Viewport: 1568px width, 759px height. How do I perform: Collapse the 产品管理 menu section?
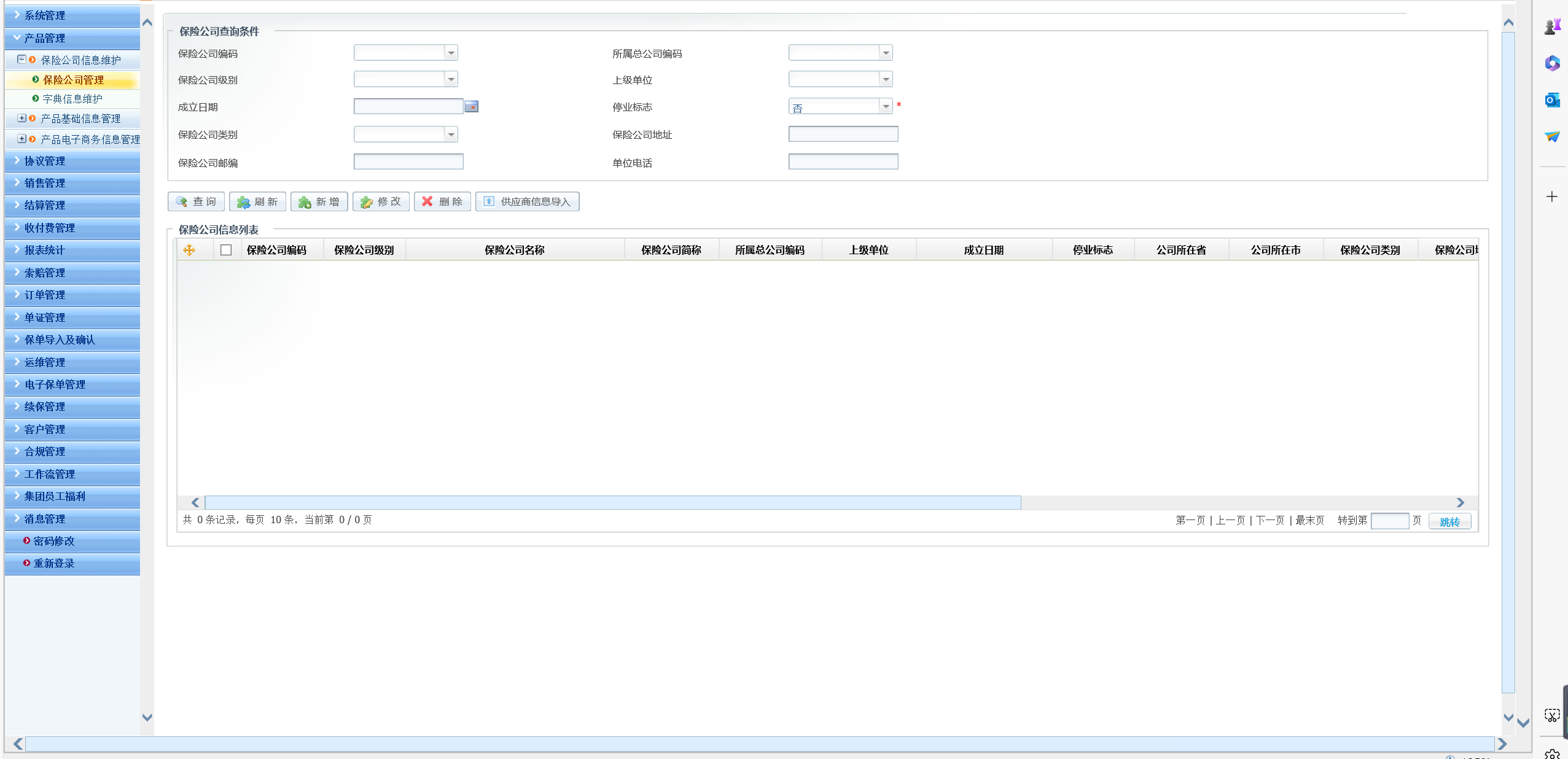click(x=72, y=38)
